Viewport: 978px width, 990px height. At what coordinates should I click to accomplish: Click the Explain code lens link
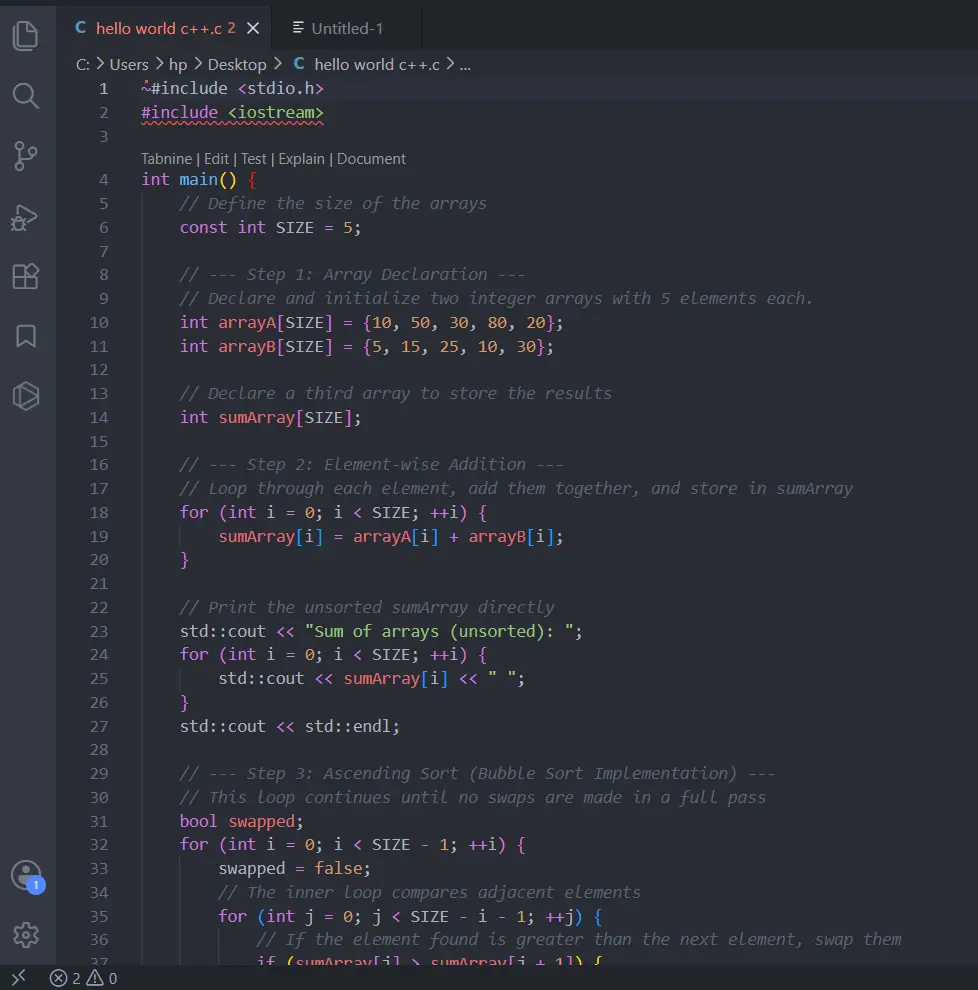point(301,158)
